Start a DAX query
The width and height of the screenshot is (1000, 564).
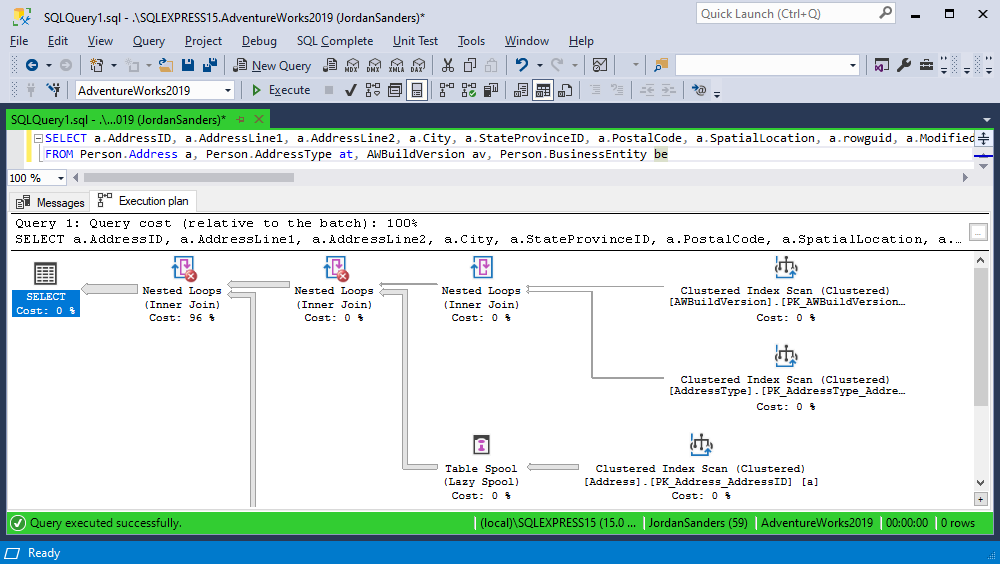(x=418, y=65)
